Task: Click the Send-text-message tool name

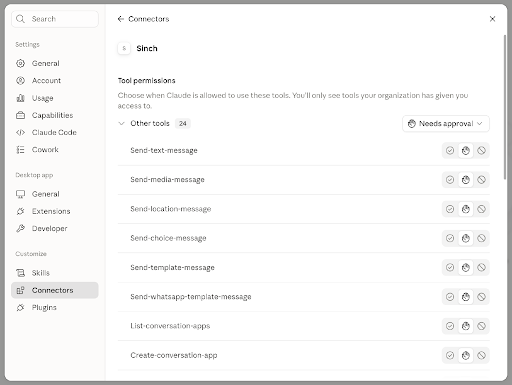Action: pyautogui.click(x=164, y=151)
